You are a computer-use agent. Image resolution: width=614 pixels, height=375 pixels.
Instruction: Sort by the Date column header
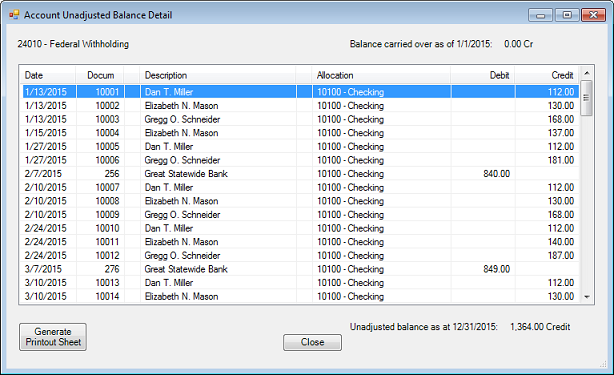pos(47,75)
